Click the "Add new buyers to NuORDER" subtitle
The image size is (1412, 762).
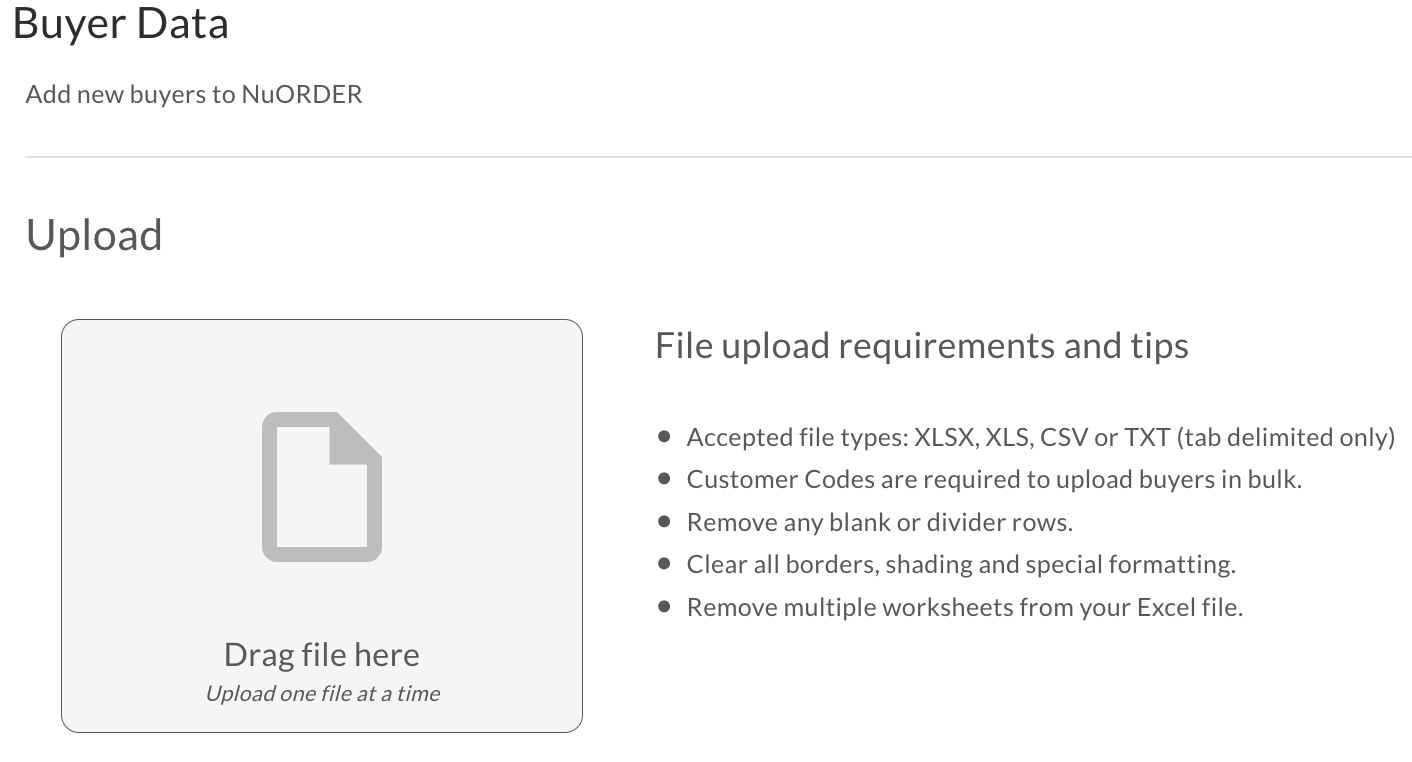pyautogui.click(x=194, y=95)
